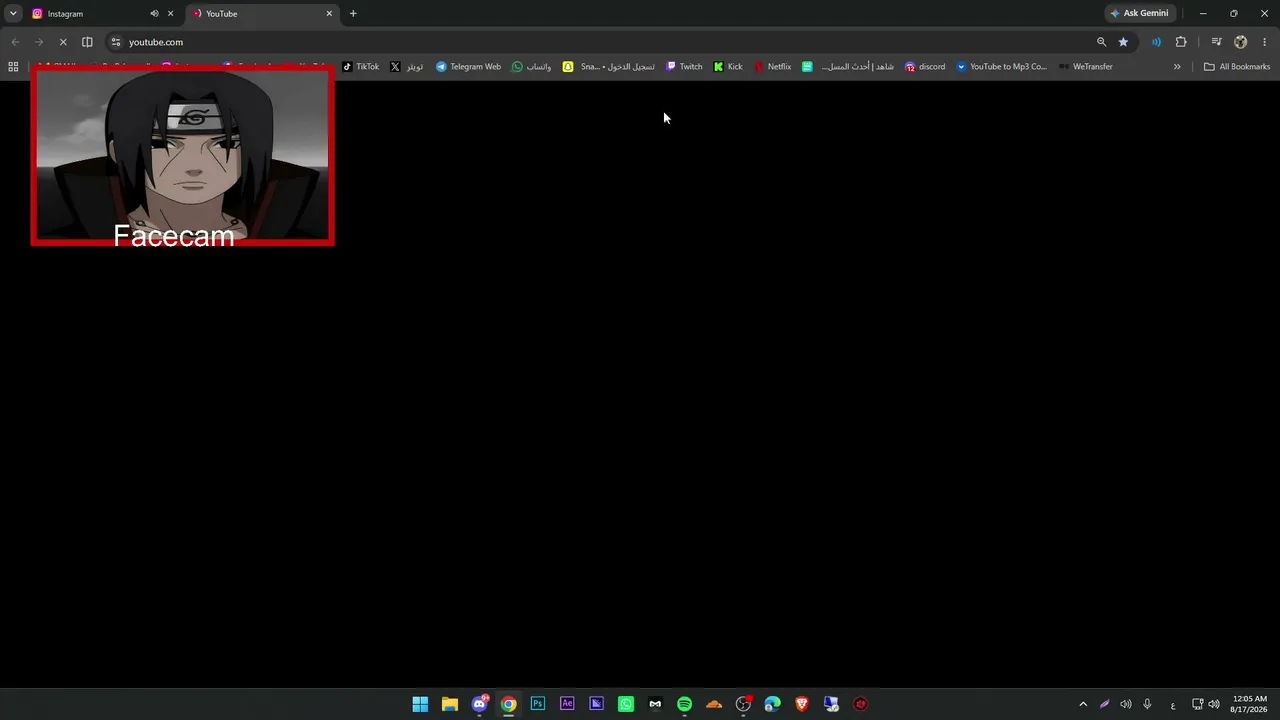Open the black M icon beside WhatsApp
This screenshot has height=720, width=1280.
655,704
